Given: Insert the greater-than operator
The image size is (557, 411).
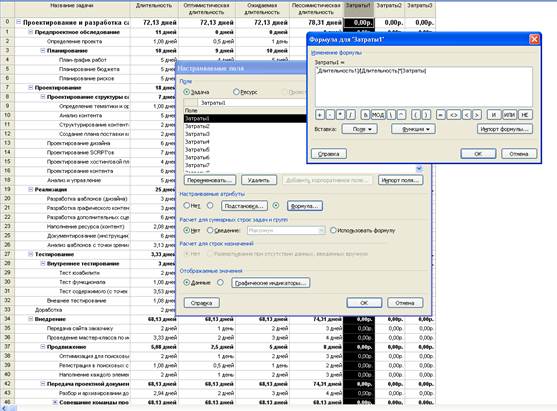Looking at the screenshot, I should click(x=477, y=115).
